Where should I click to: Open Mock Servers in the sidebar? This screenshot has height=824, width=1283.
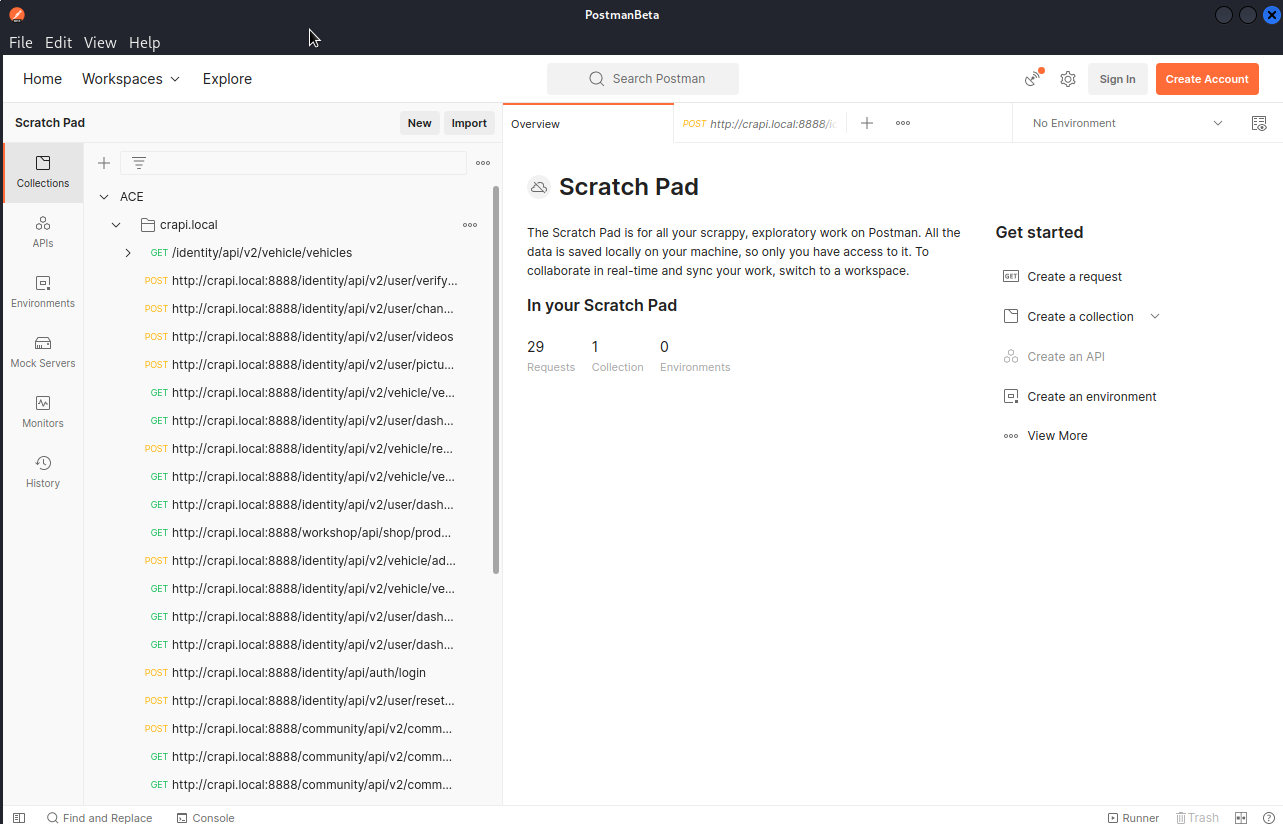click(x=43, y=351)
